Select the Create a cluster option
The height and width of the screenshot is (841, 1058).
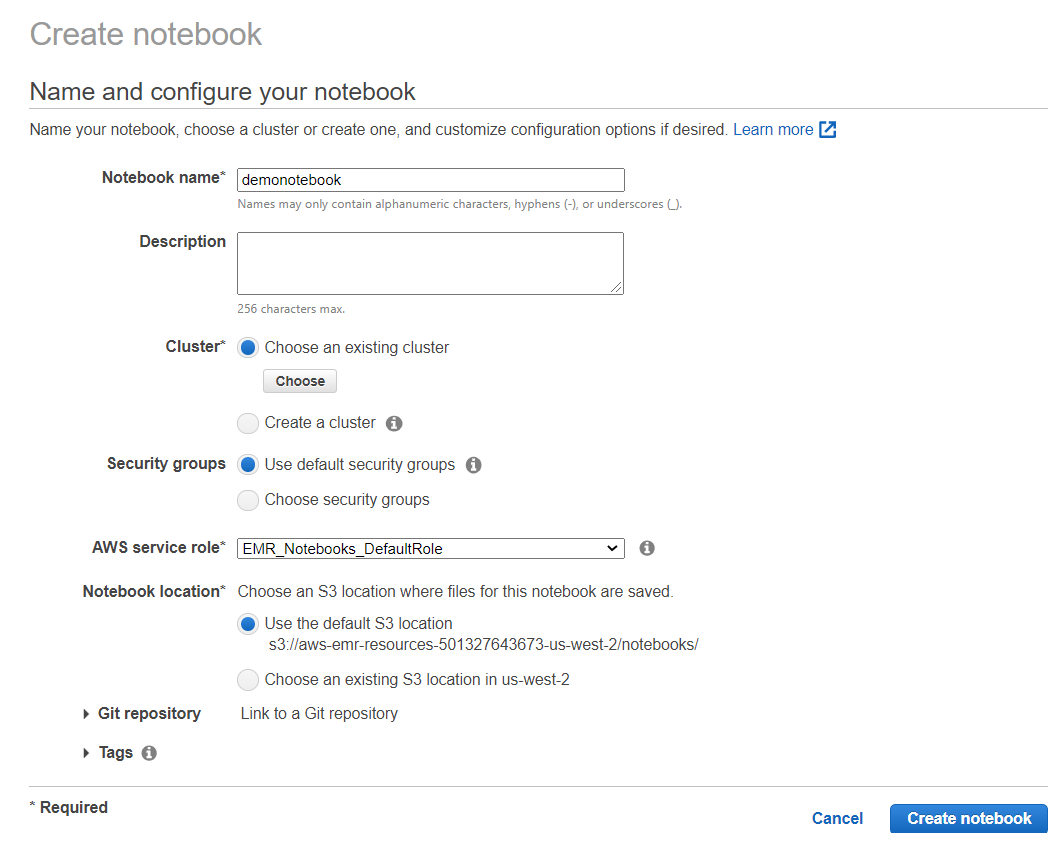tap(248, 423)
